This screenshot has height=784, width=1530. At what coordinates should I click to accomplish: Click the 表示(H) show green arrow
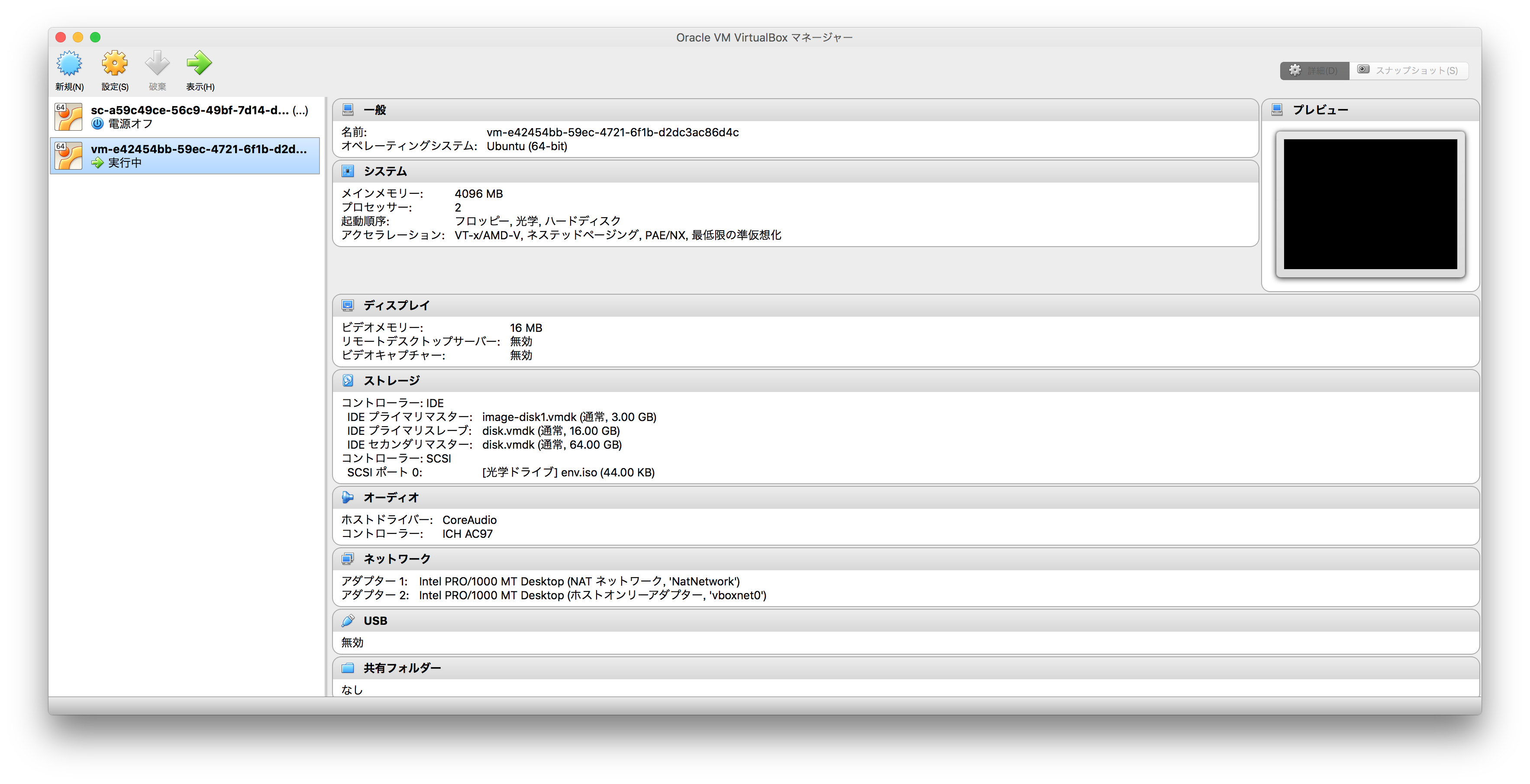coord(200,64)
